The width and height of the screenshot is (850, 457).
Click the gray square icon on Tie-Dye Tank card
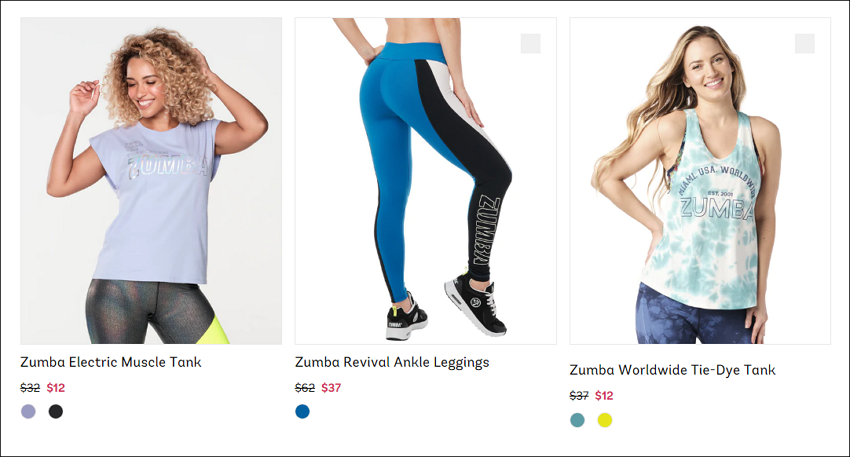tap(804, 43)
